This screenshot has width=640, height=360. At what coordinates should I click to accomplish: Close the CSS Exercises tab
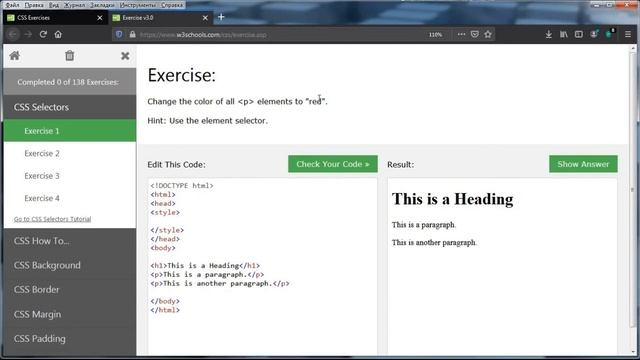100,18
